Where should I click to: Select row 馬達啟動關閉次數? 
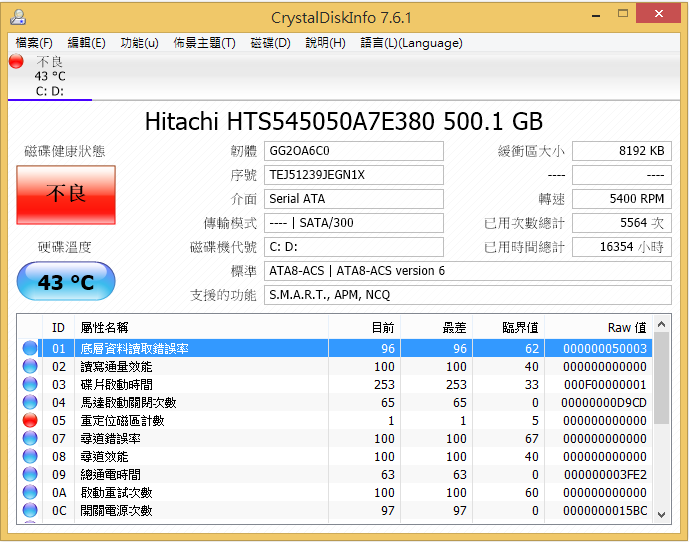coord(336,402)
